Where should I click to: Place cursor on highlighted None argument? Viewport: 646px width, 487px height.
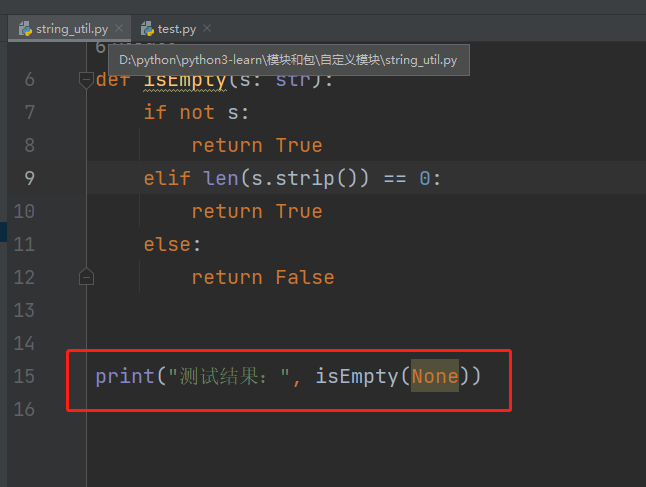(435, 376)
